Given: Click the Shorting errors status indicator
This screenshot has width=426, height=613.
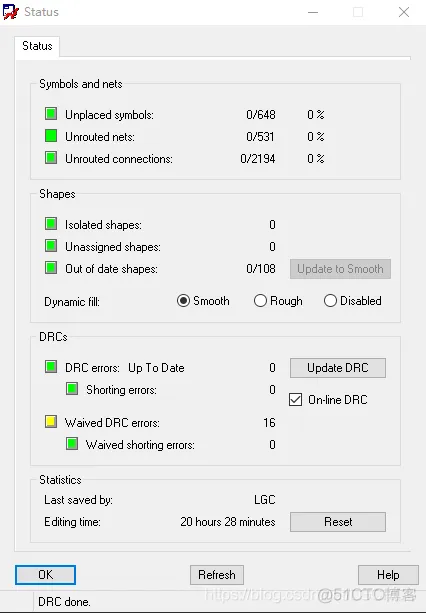Looking at the screenshot, I should point(72,389).
